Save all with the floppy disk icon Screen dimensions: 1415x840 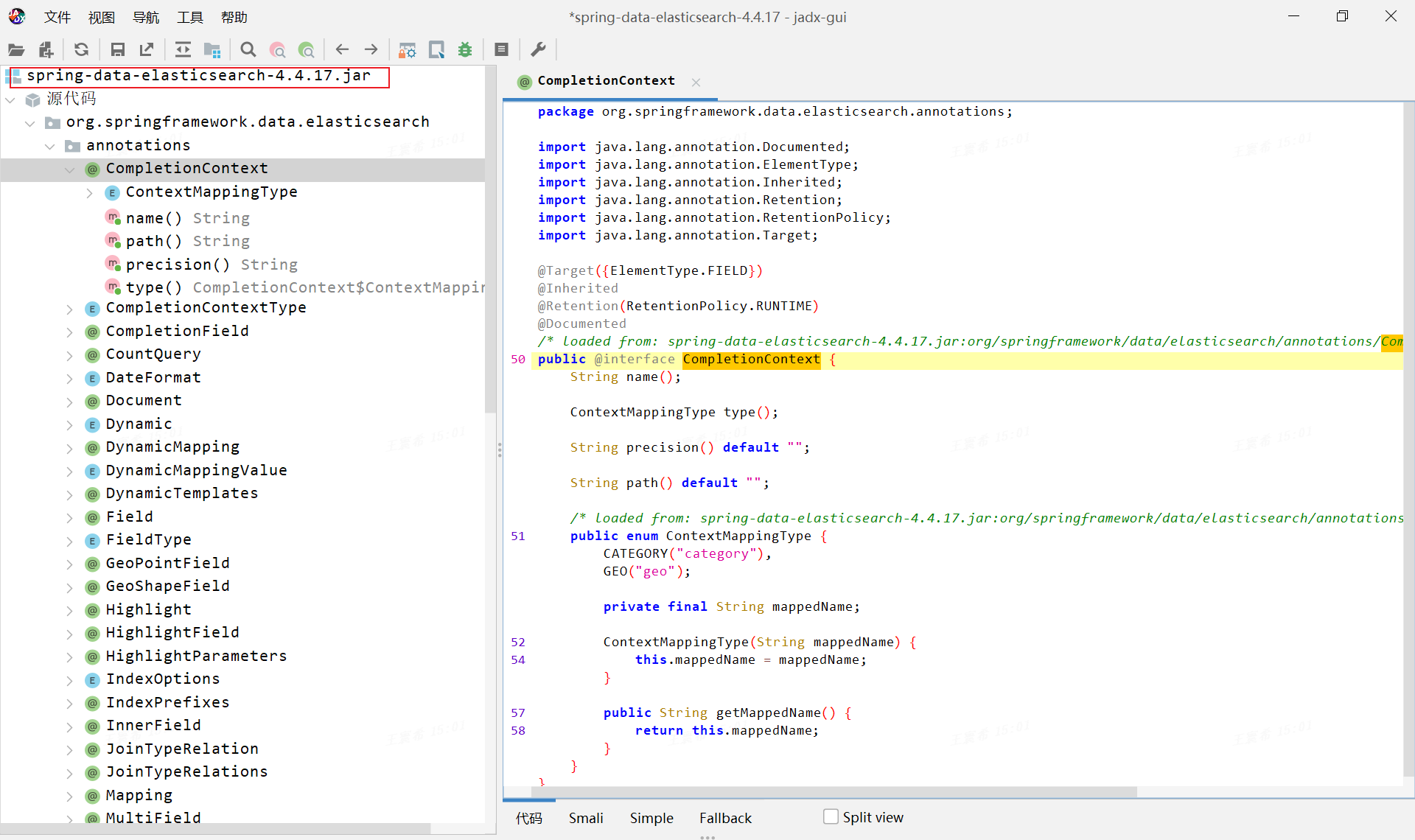[x=117, y=49]
